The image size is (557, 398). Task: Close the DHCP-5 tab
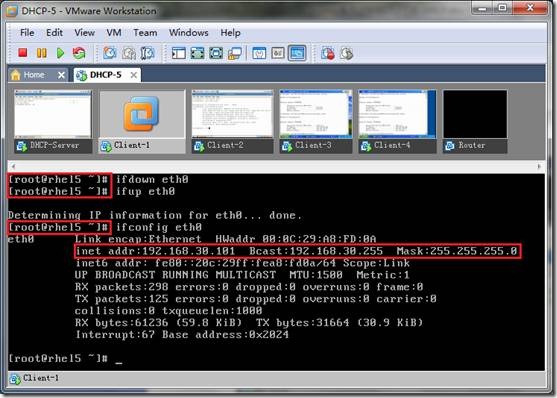point(134,75)
